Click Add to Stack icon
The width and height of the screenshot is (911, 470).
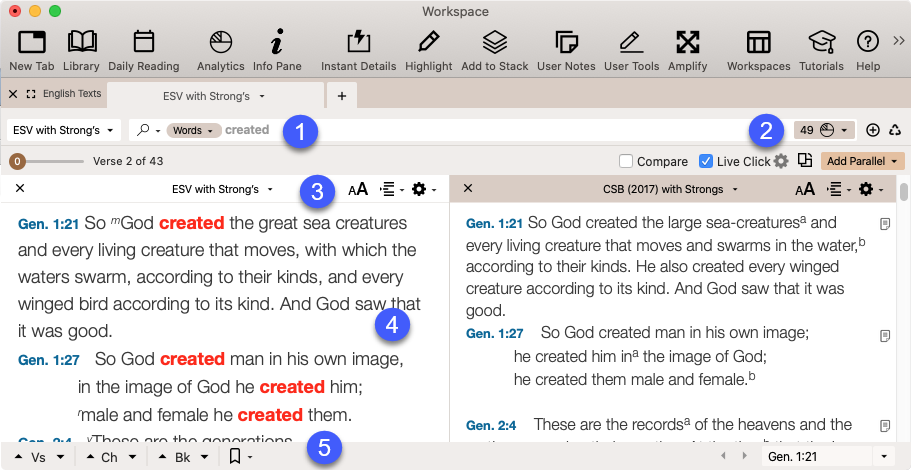(x=494, y=42)
